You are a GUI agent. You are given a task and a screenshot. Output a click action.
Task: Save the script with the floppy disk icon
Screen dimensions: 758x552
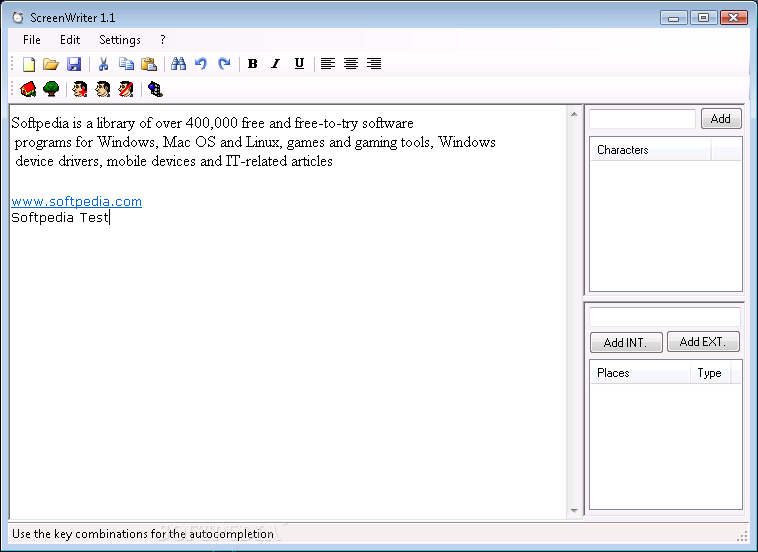(x=74, y=64)
